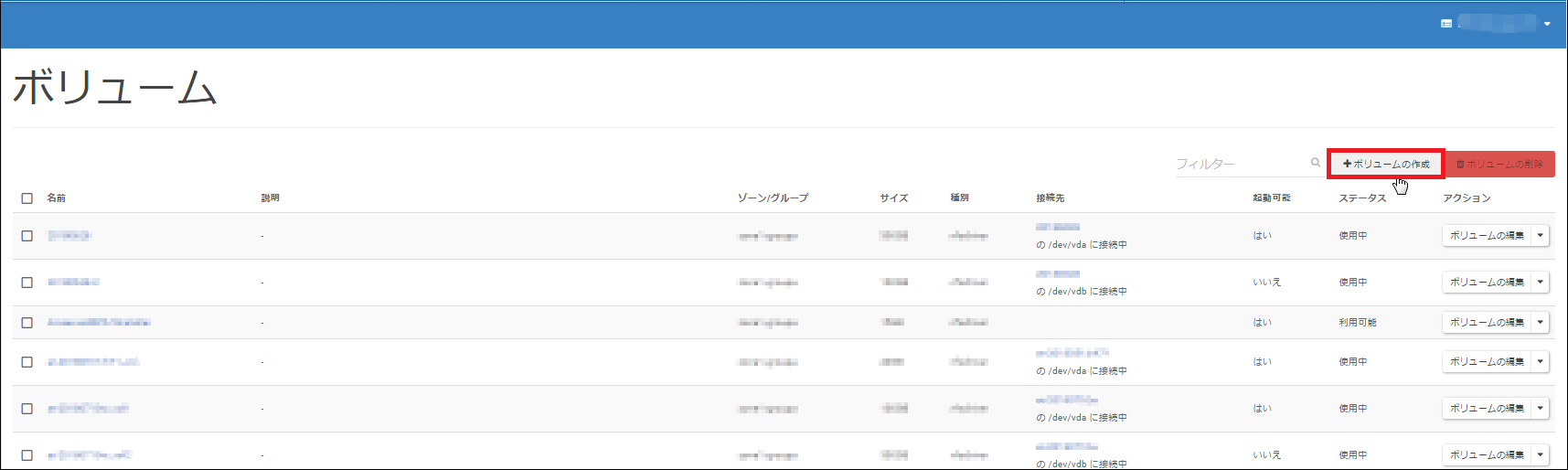Click the ボリューム page heading
The width and height of the screenshot is (1568, 470).
click(115, 88)
